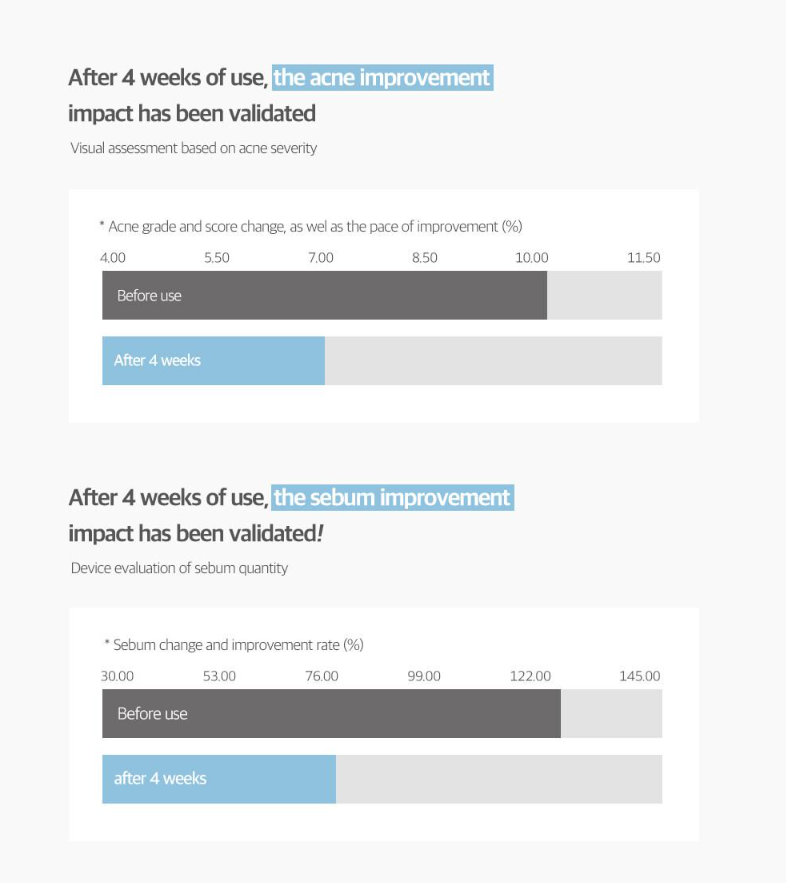Click the 145.00 sebum axis label

tap(640, 676)
